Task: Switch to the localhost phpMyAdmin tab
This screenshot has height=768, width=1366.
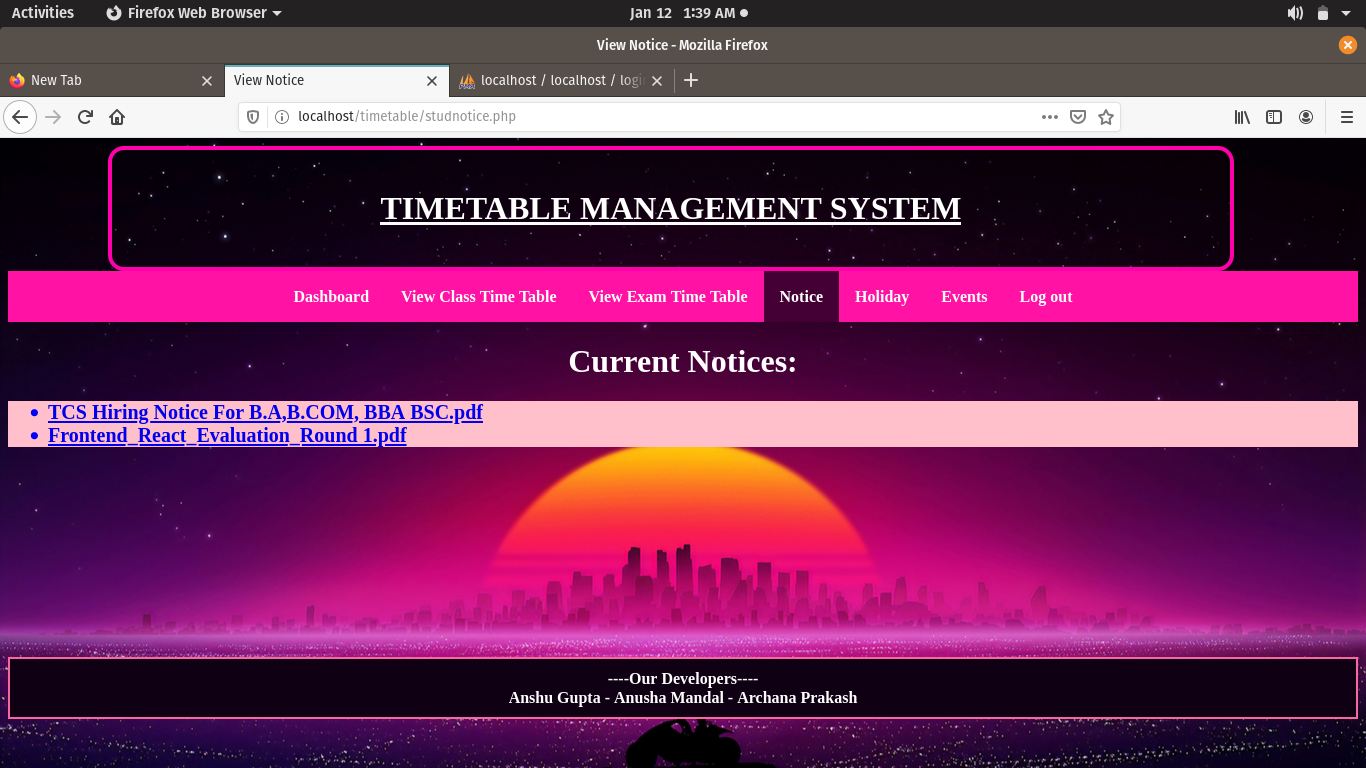Action: [x=563, y=81]
